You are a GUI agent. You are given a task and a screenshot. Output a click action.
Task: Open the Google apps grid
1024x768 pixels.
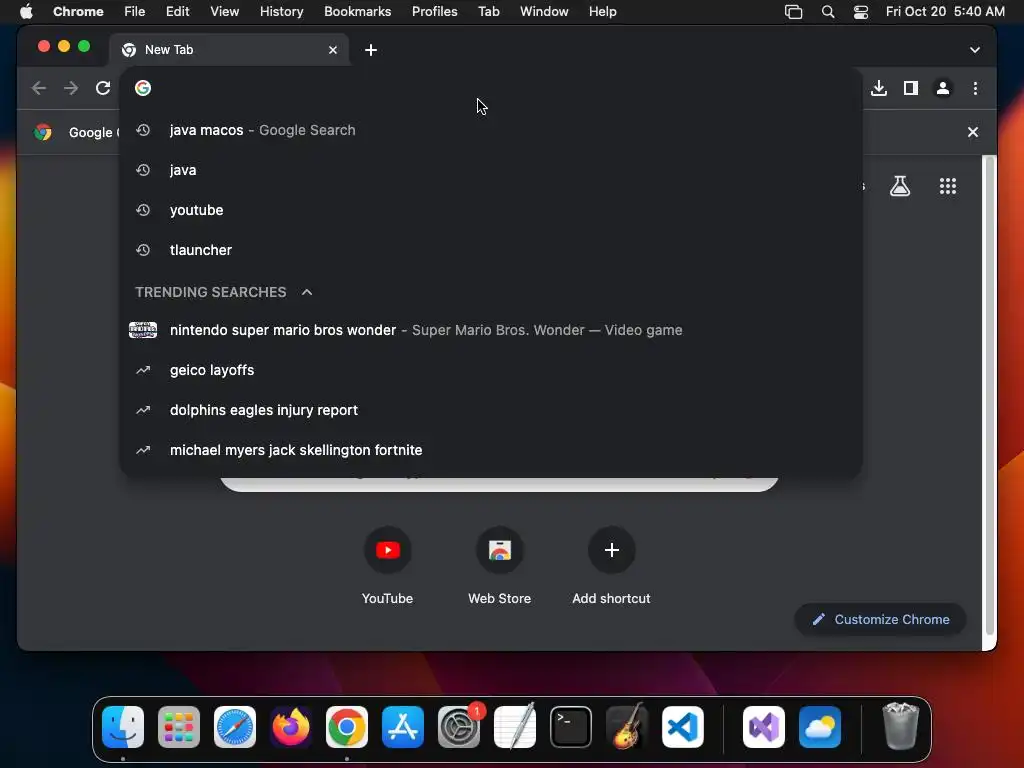coord(948,186)
